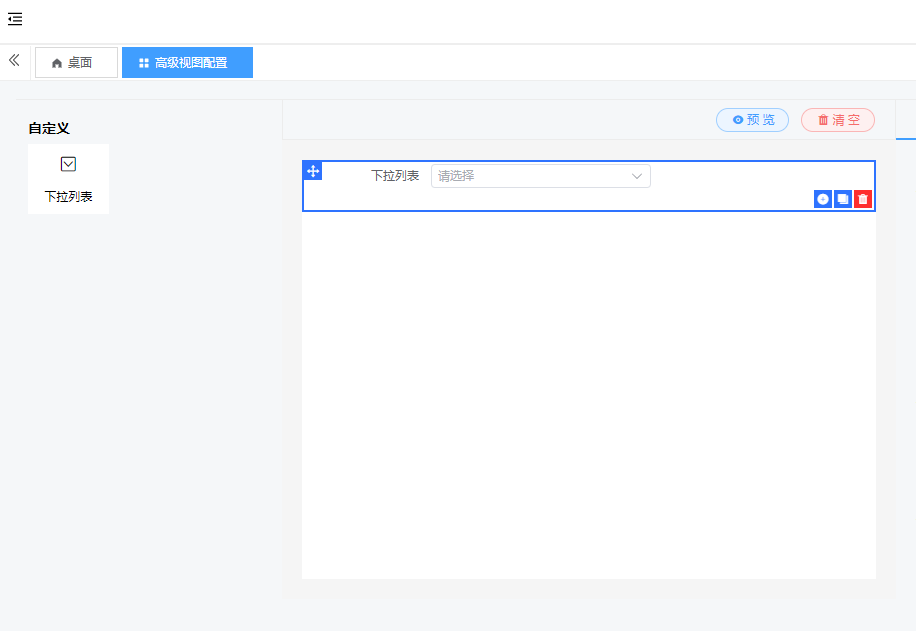
Task: Open the 桌面 home tab
Action: (x=77, y=63)
